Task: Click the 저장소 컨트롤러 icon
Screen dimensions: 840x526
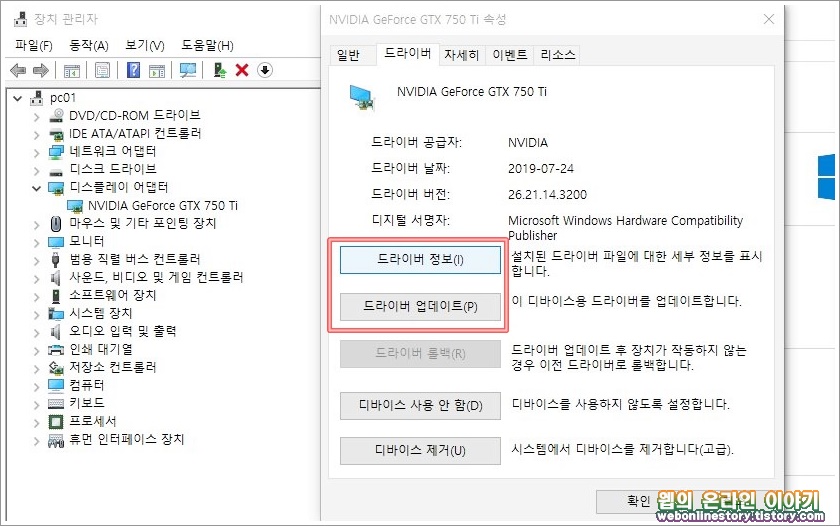Action: 56,367
